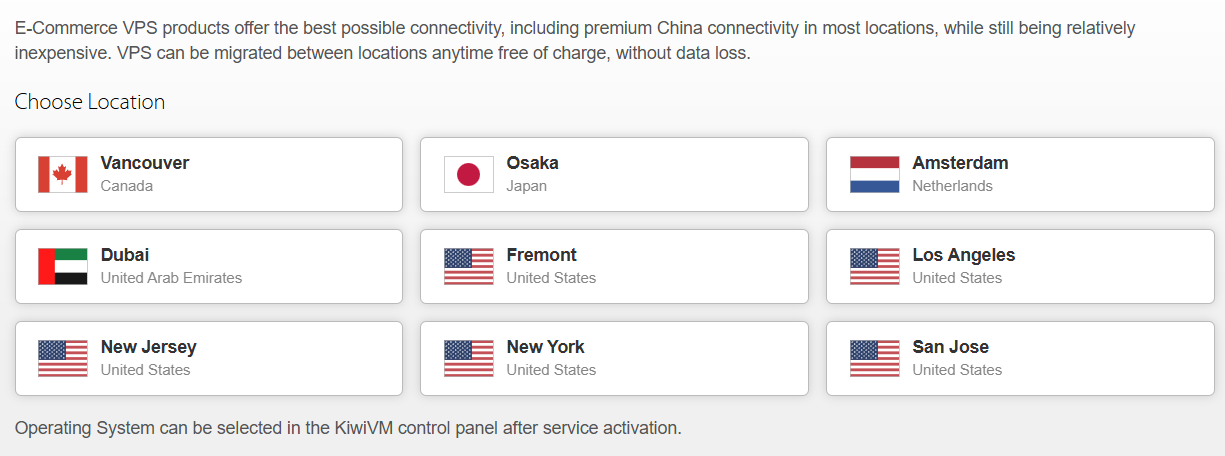Click the Japan flag icon
This screenshot has height=456, width=1225.
[468, 174]
